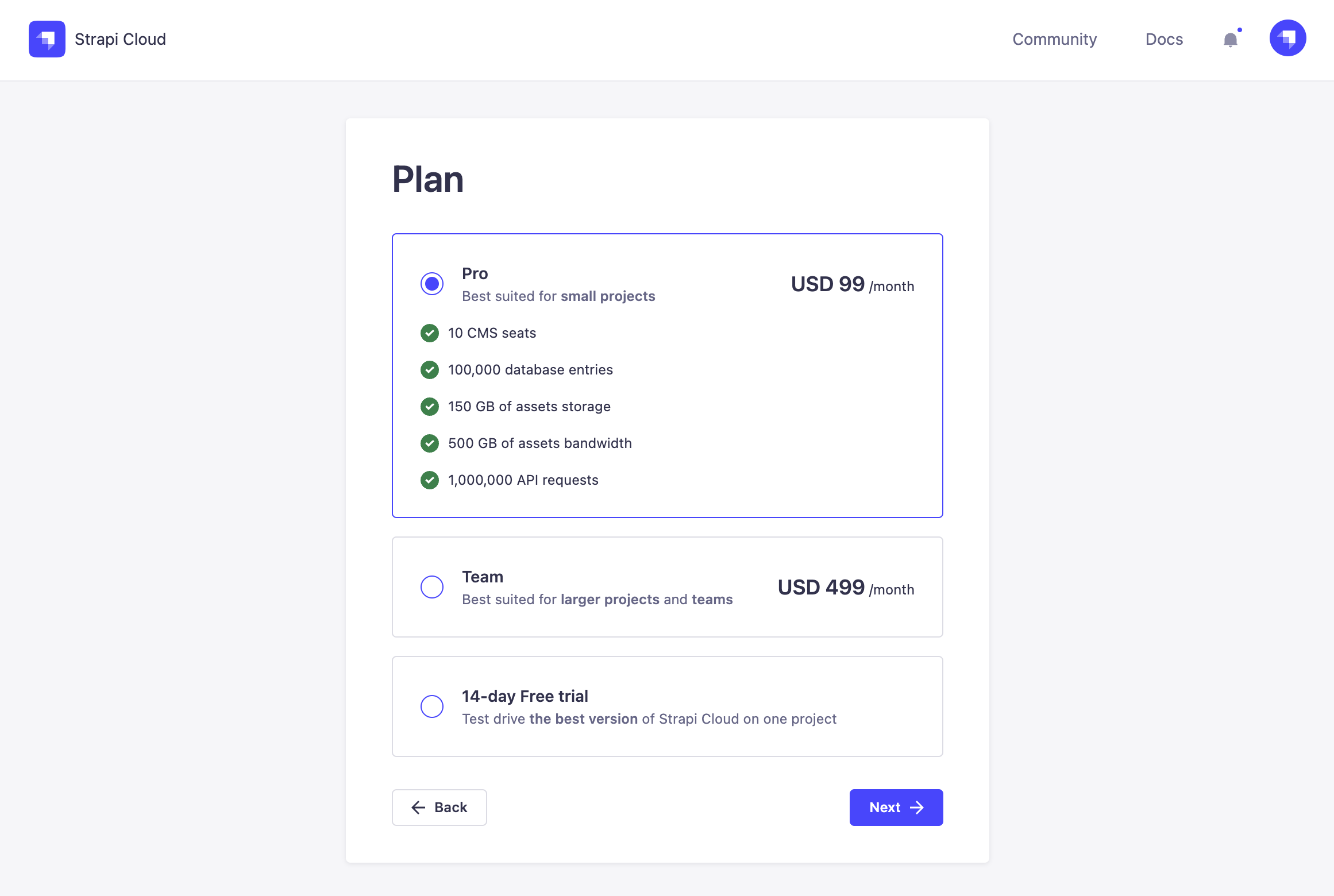
Task: Click the USD 99 /month price
Action: point(853,284)
